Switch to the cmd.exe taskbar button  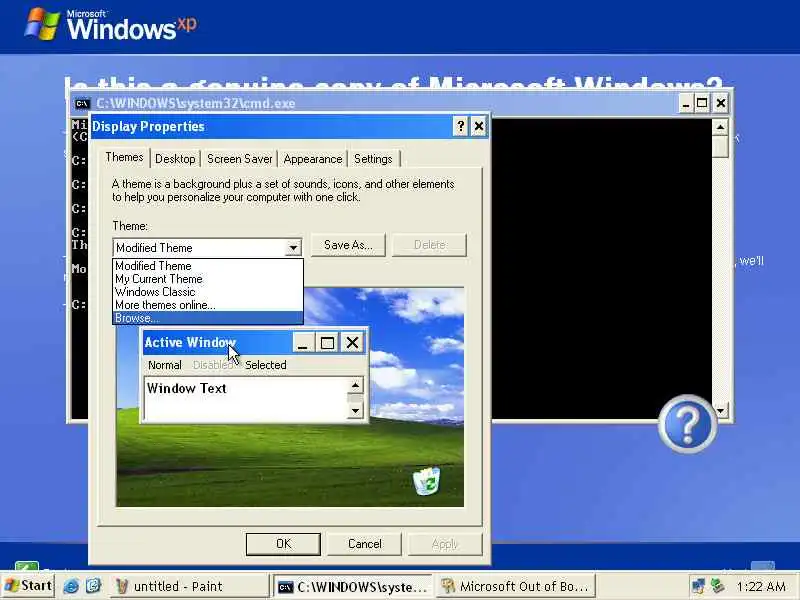(352, 587)
